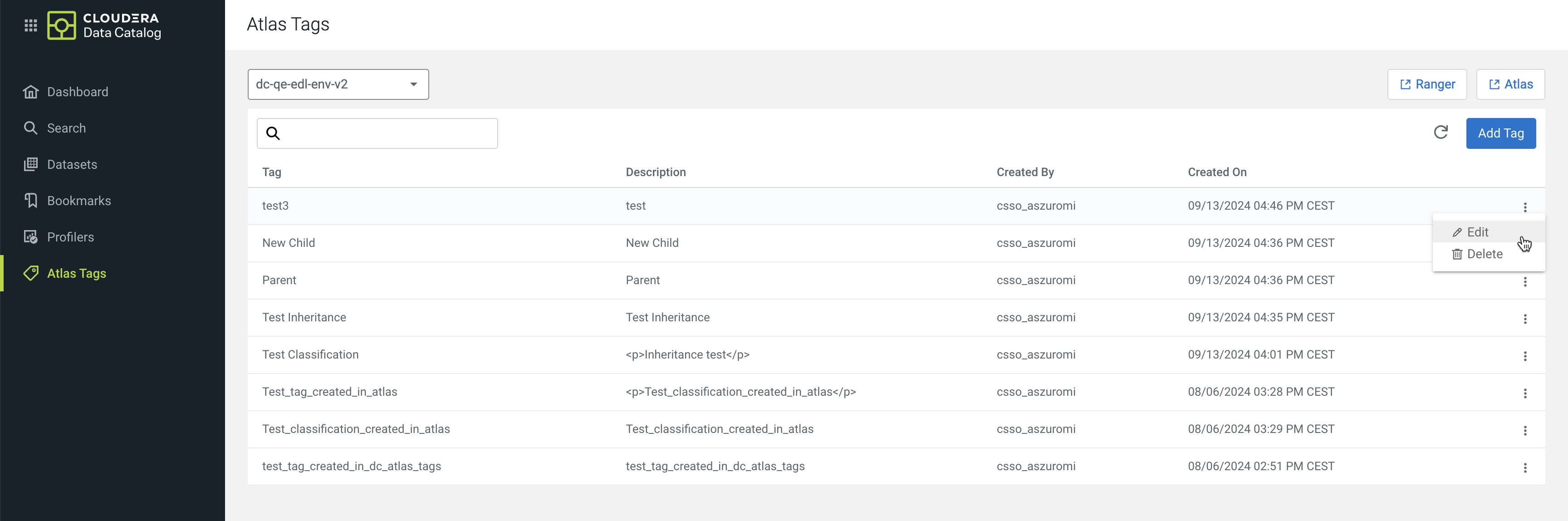The image size is (1568, 521).
Task: Click description '<p>Test_classification_created_in_atlas</p>'
Action: (x=740, y=392)
